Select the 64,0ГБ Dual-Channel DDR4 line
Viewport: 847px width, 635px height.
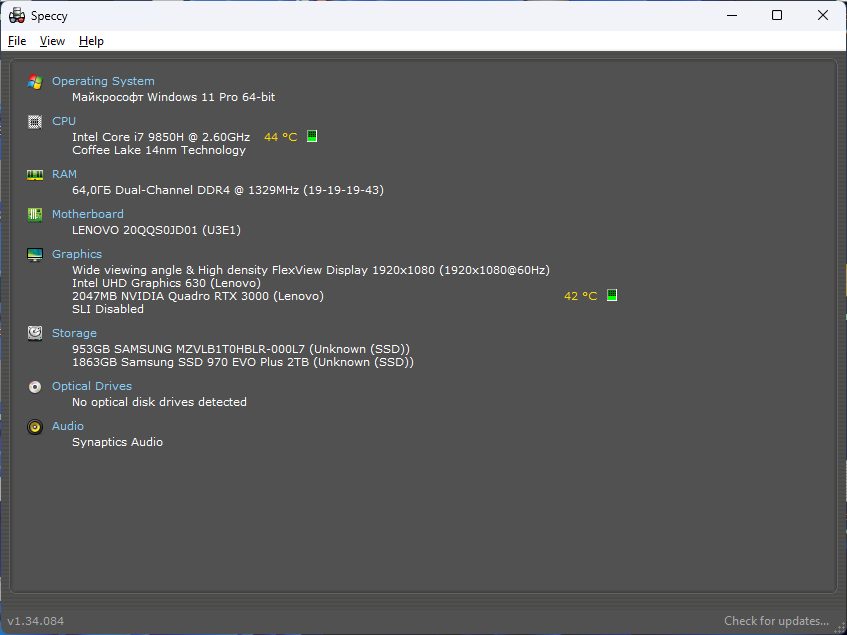pos(228,190)
